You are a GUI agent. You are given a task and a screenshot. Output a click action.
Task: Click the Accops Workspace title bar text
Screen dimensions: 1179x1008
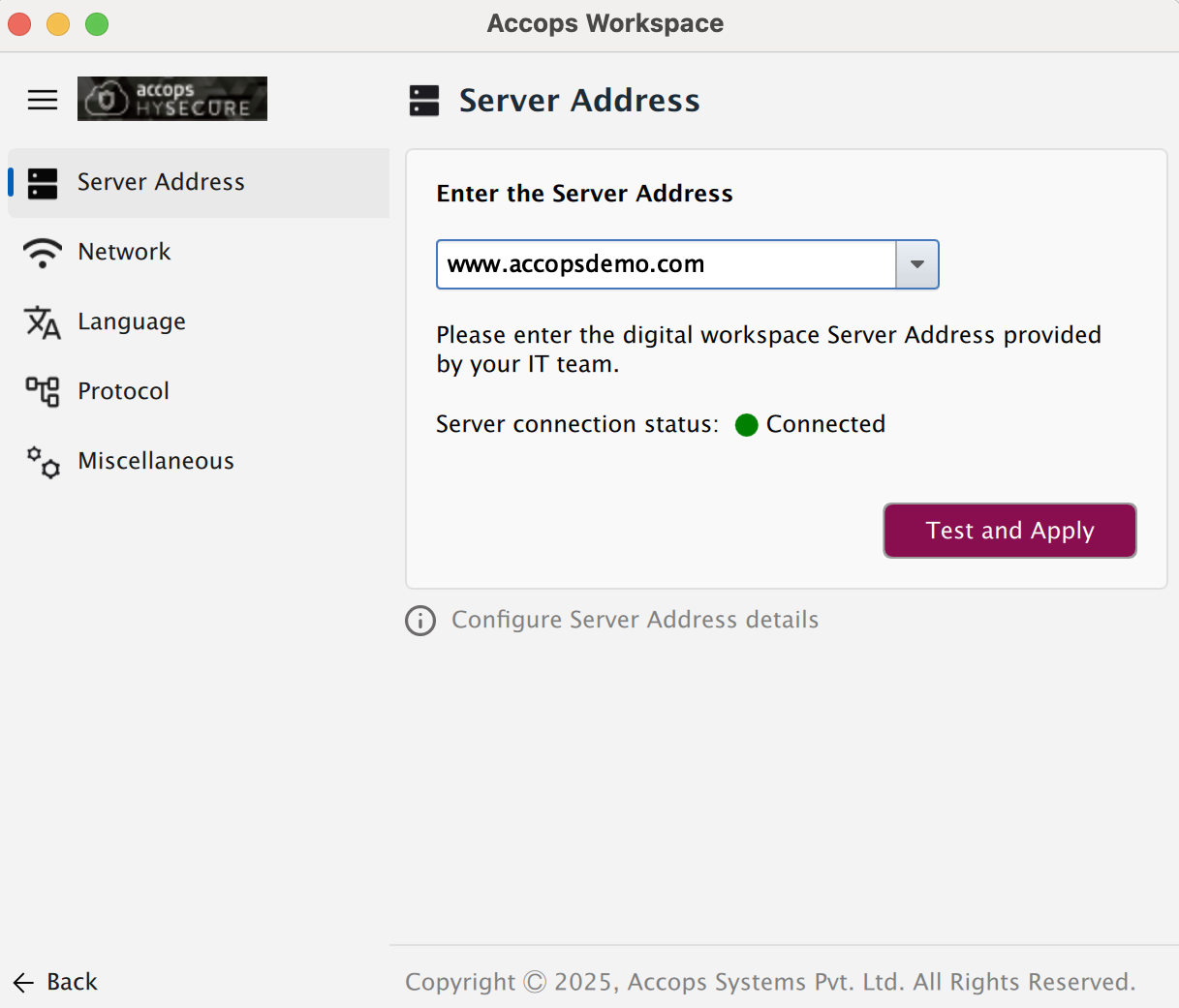(605, 23)
